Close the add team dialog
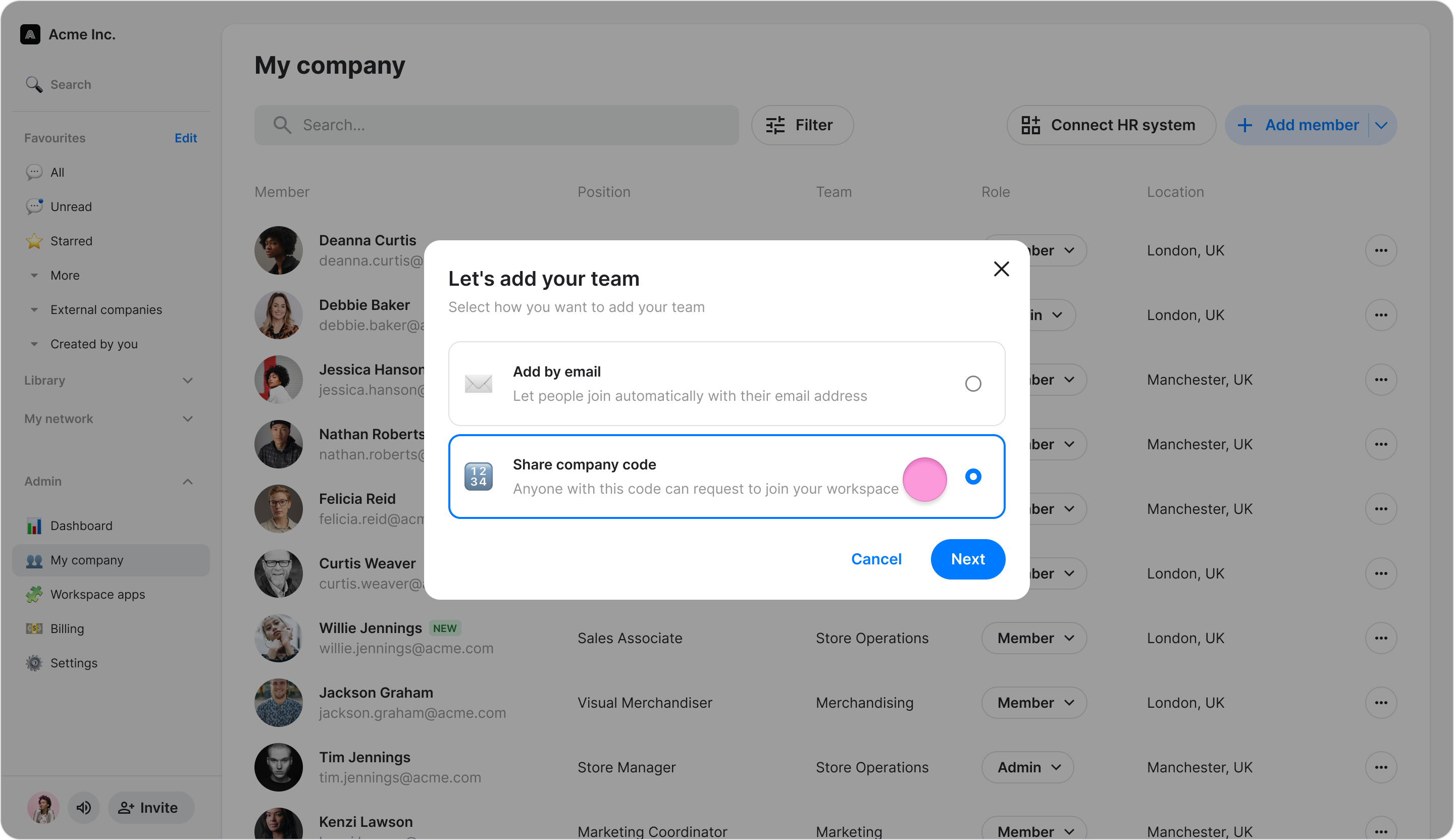The height and width of the screenshot is (840, 1454). tap(1001, 269)
